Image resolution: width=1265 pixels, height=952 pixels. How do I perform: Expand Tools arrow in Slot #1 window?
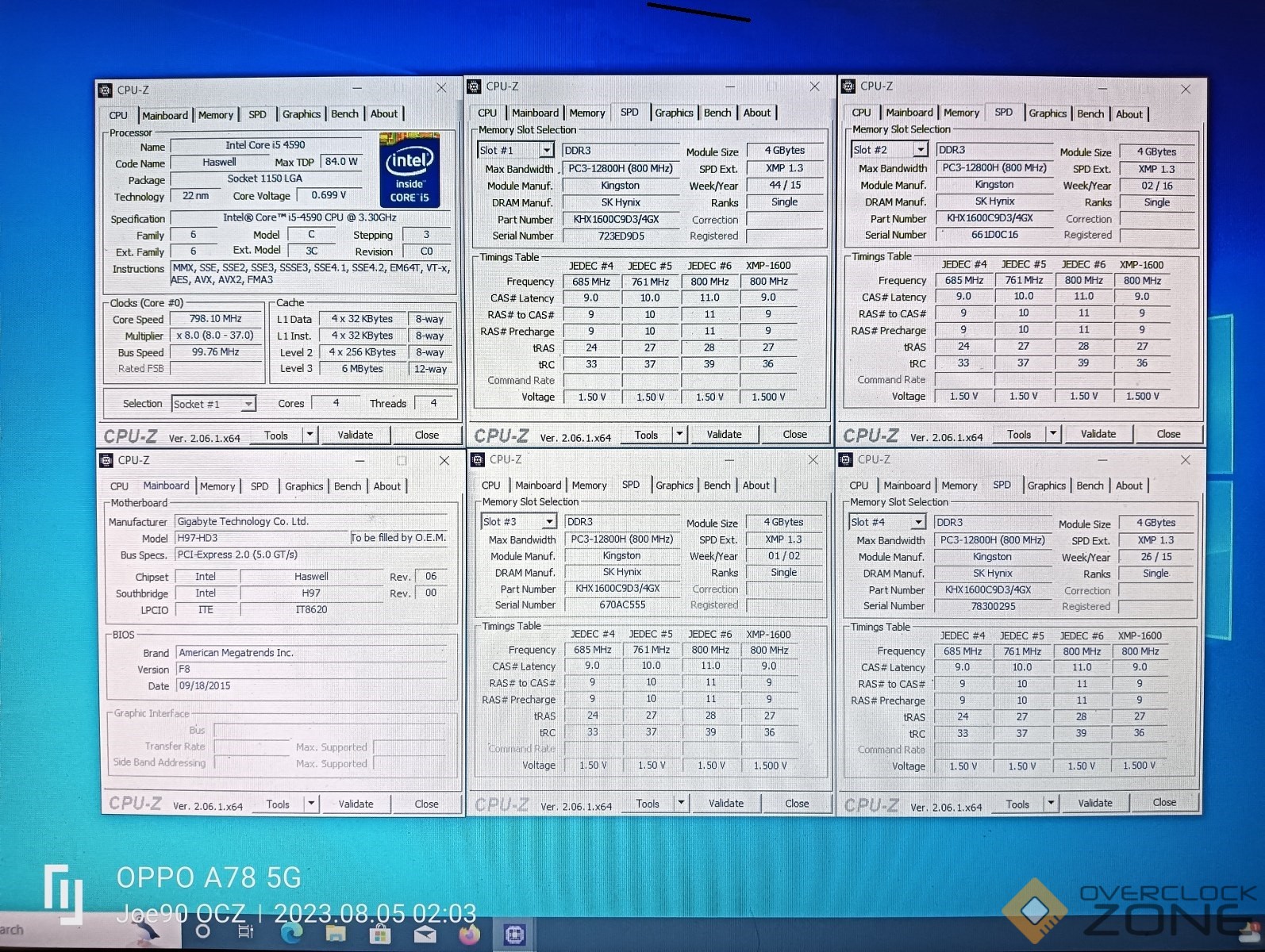coord(679,434)
